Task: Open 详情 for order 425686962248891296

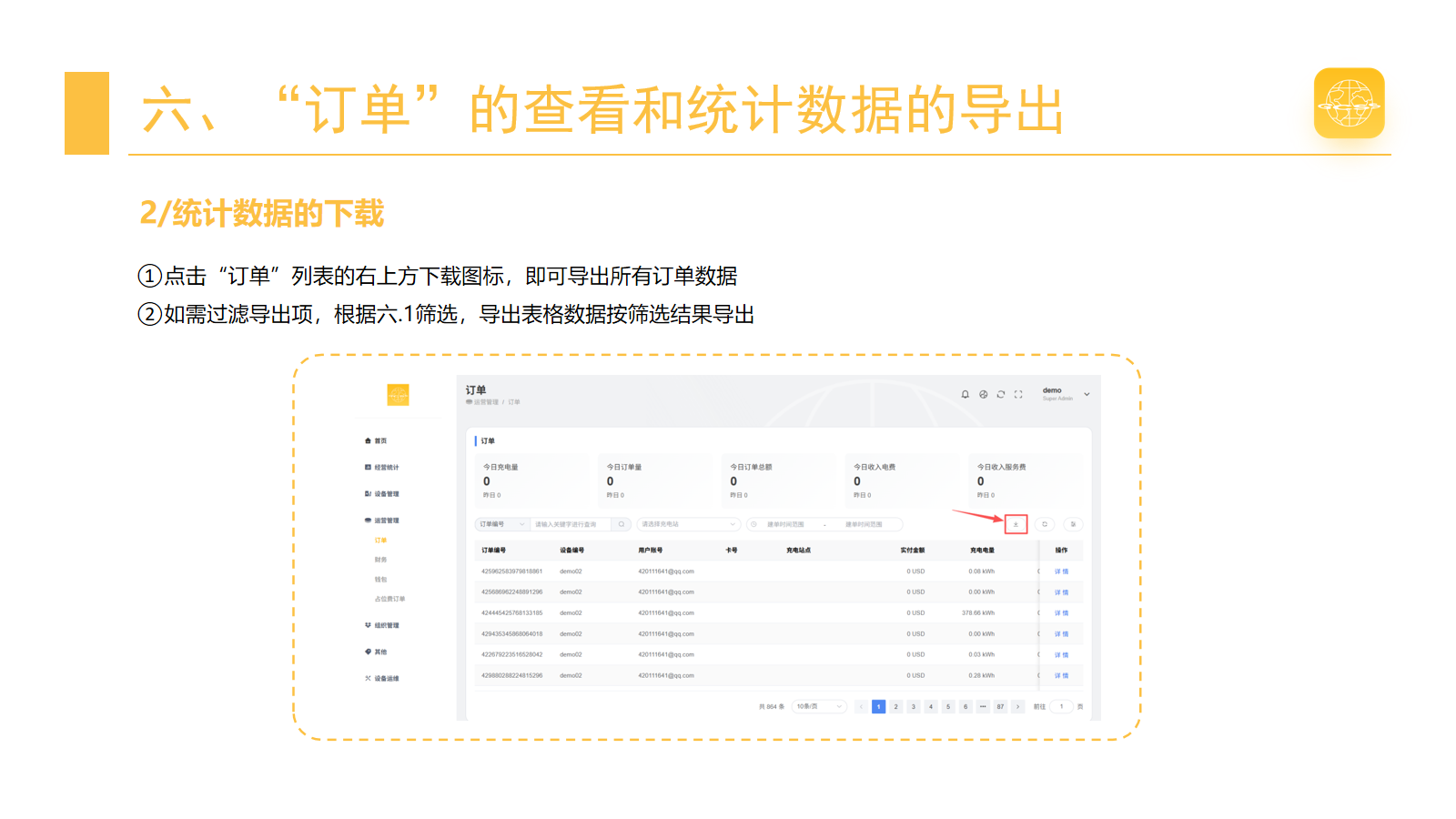Action: point(1061,592)
